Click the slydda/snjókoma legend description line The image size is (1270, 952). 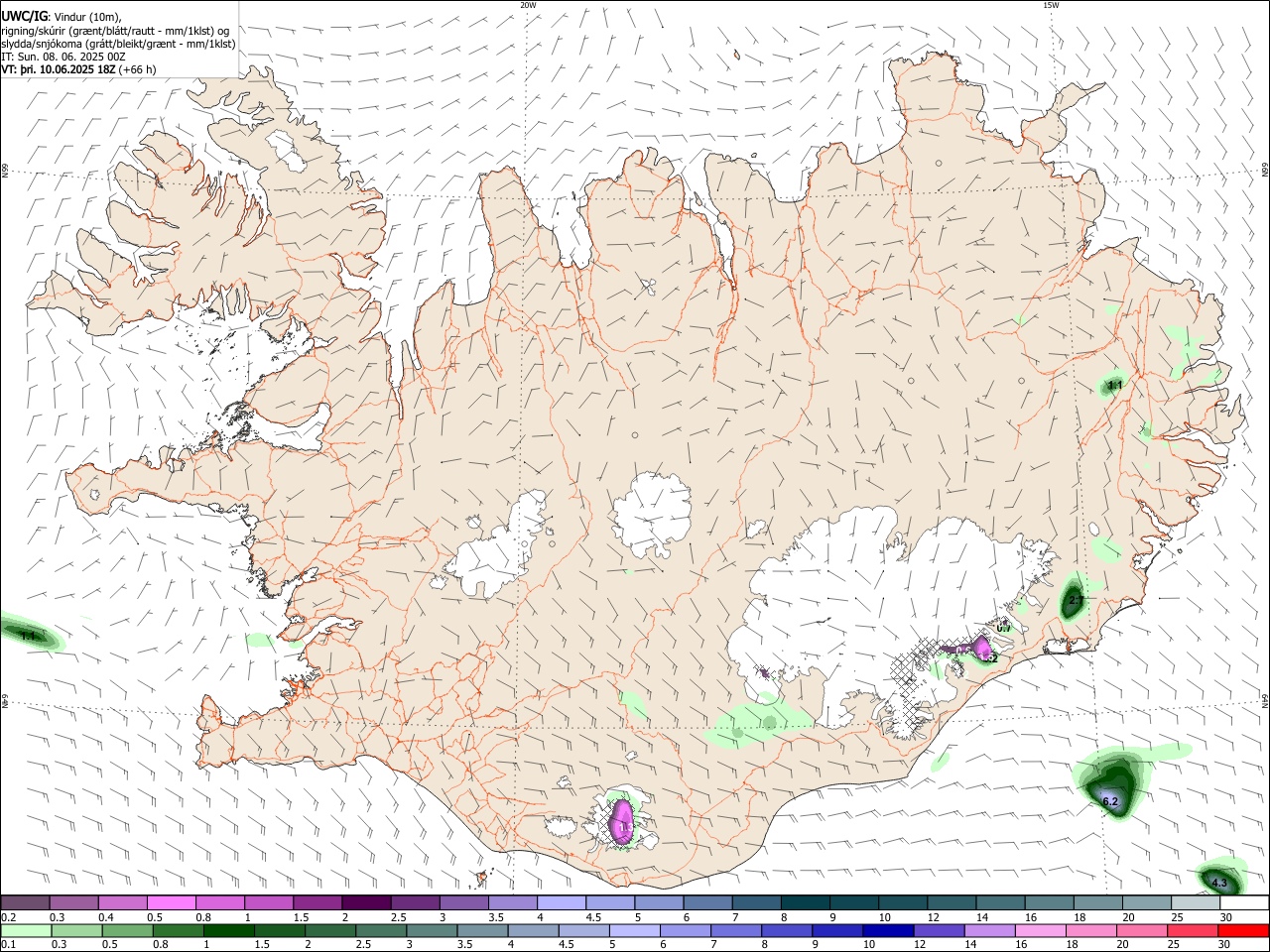coord(118,44)
